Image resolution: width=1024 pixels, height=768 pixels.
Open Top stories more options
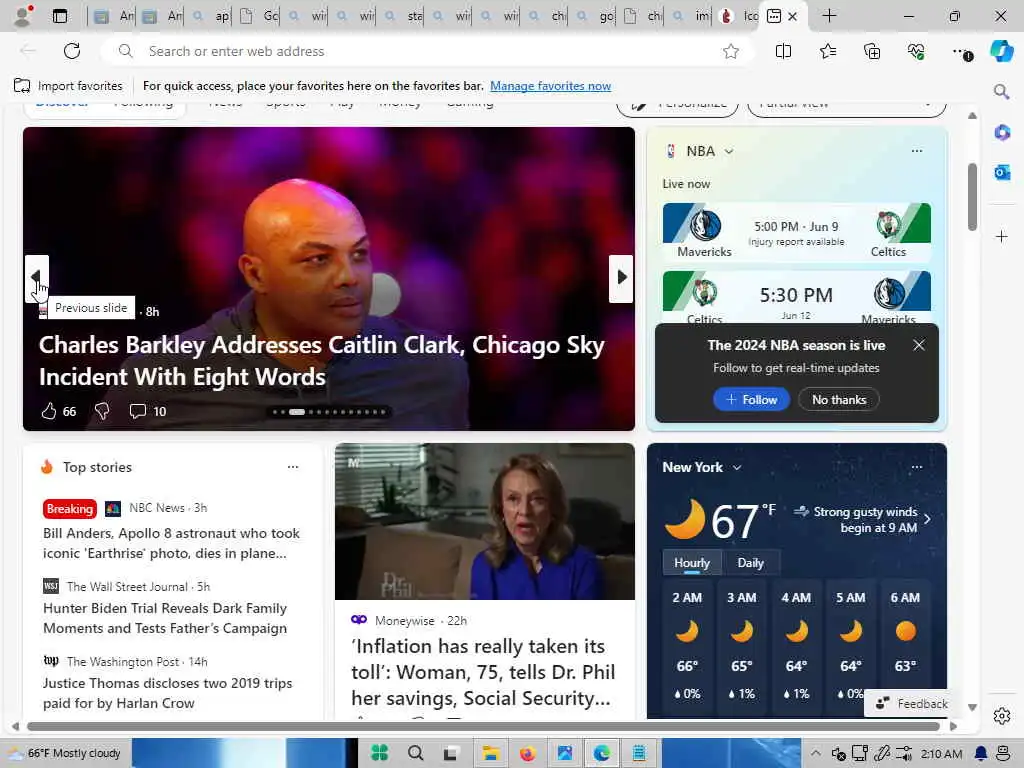point(293,467)
